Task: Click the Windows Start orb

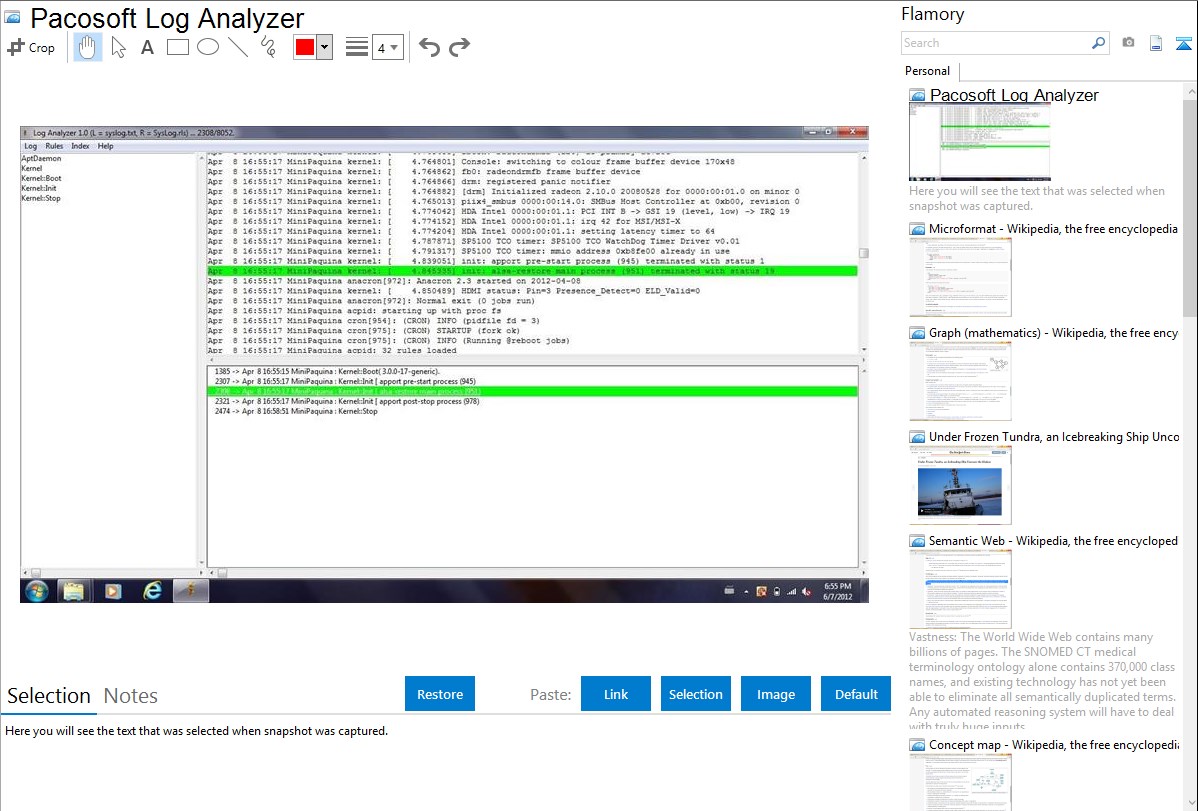Action: [x=36, y=591]
